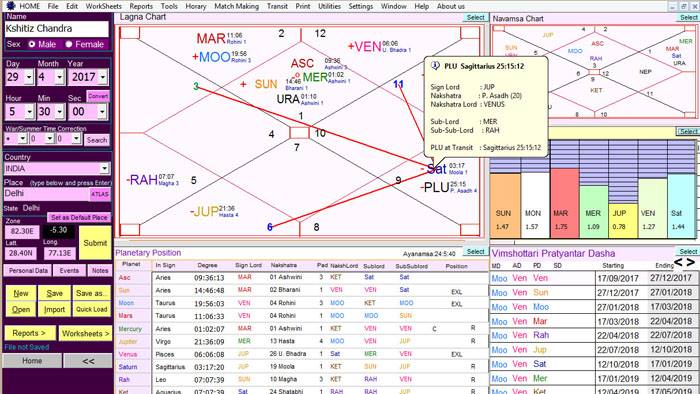The height and width of the screenshot is (394, 700).
Task: Click the Convert time icon button
Action: (98, 96)
